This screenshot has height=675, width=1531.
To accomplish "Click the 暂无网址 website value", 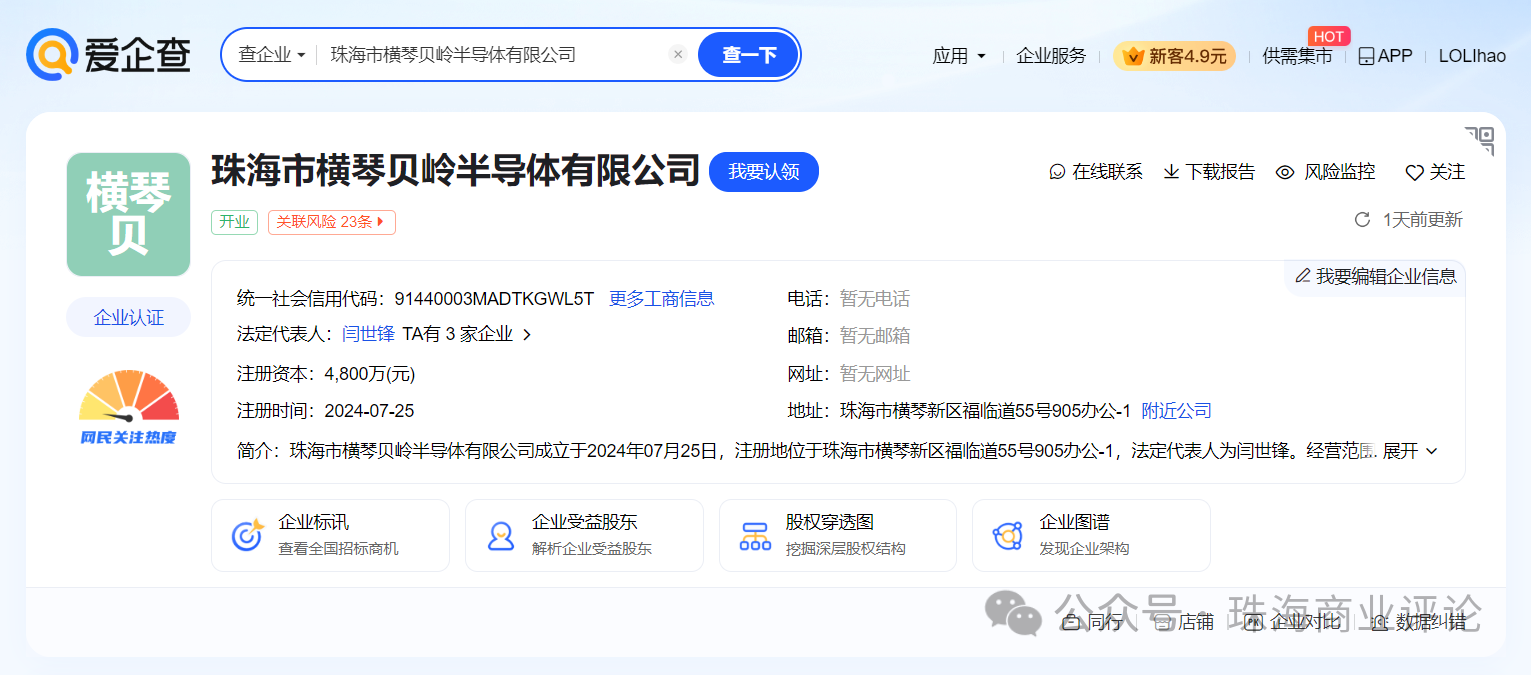I will [x=875, y=374].
